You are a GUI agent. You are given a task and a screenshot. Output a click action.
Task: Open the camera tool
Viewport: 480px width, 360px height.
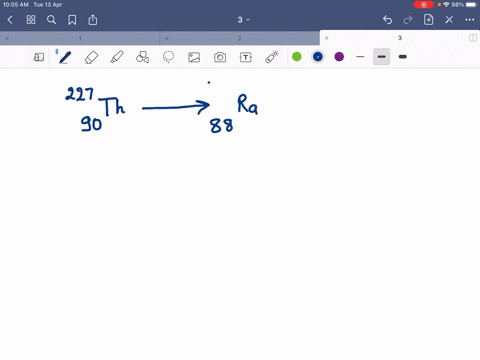pos(220,57)
